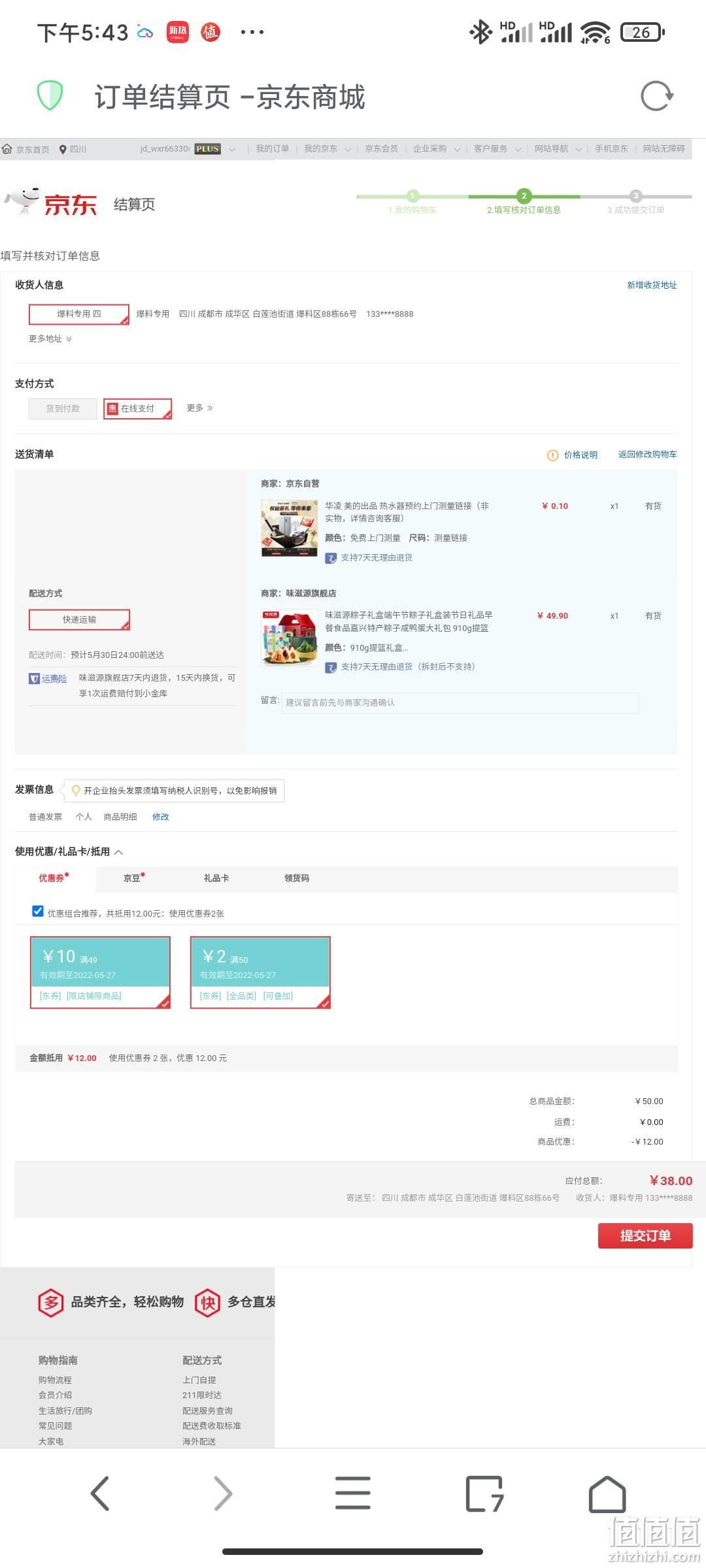Select the 爆料专用 四 address option

[x=79, y=314]
